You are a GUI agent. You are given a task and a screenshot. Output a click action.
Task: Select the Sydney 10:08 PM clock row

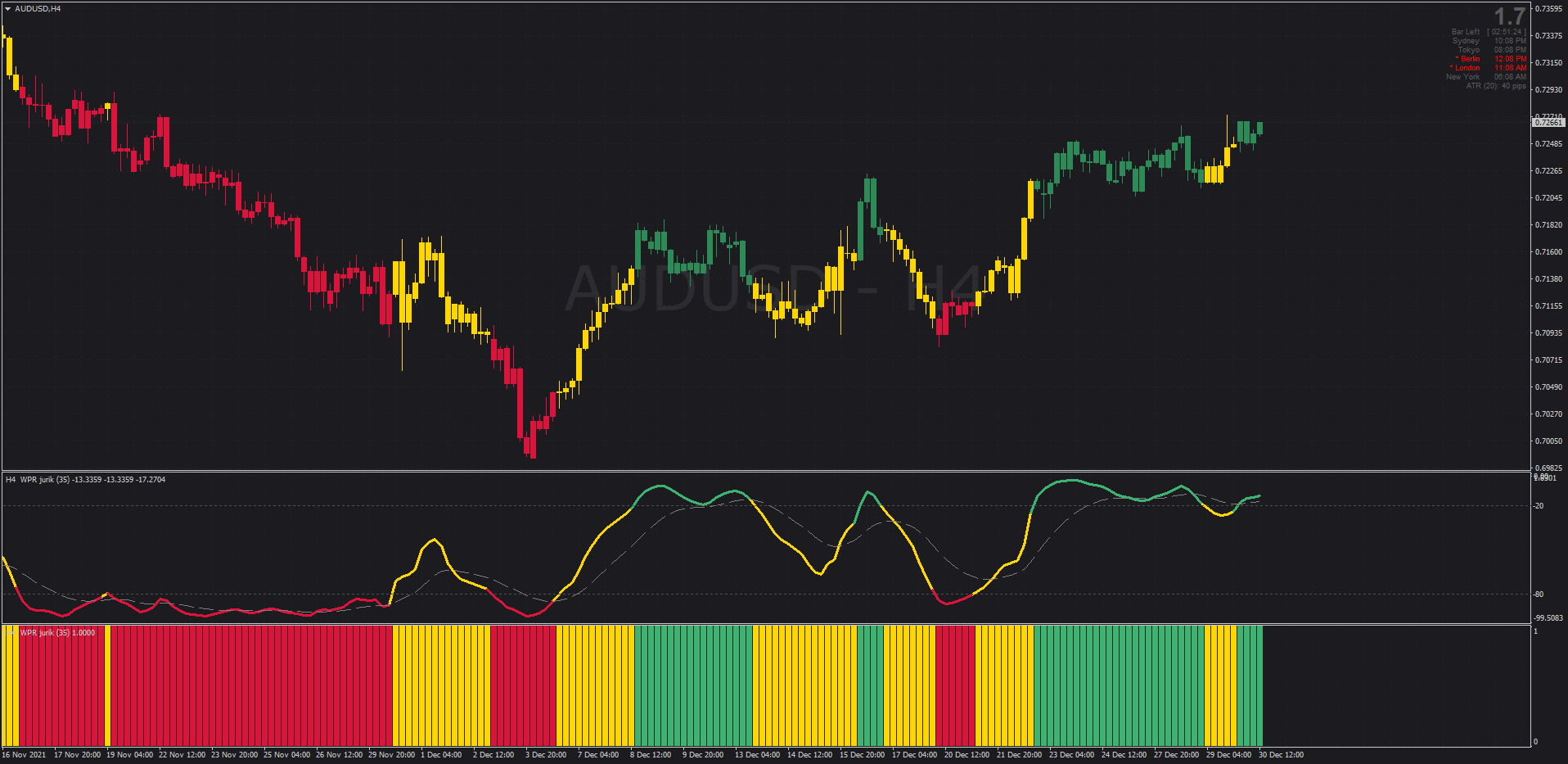(x=1489, y=41)
